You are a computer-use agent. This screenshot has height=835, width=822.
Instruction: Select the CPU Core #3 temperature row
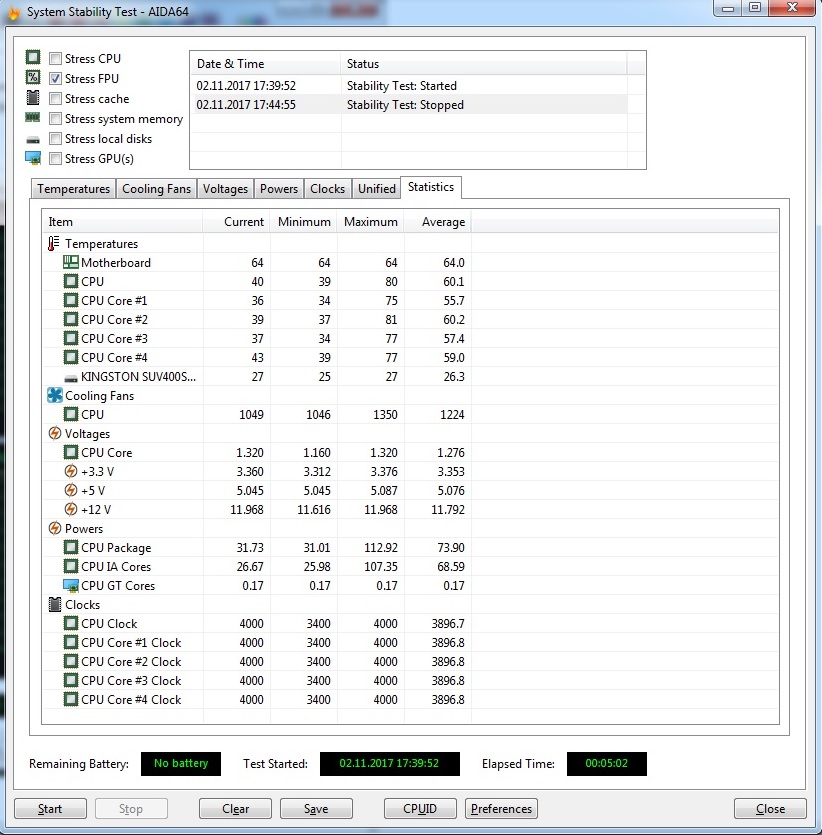(x=257, y=338)
